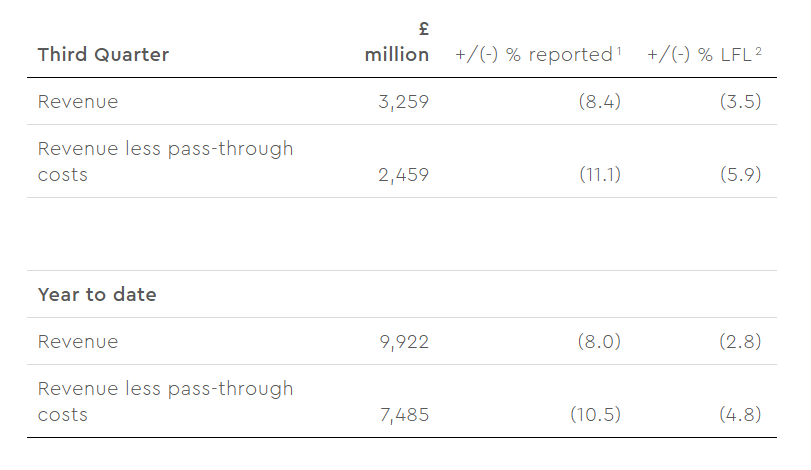Select the 2,459 value cell

pyautogui.click(x=402, y=175)
